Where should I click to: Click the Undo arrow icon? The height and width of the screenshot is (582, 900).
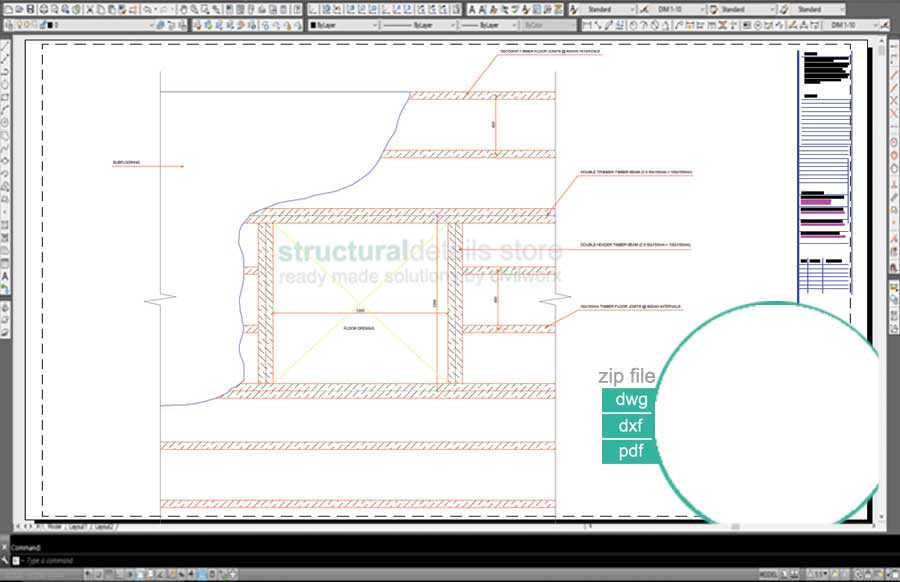pos(147,9)
